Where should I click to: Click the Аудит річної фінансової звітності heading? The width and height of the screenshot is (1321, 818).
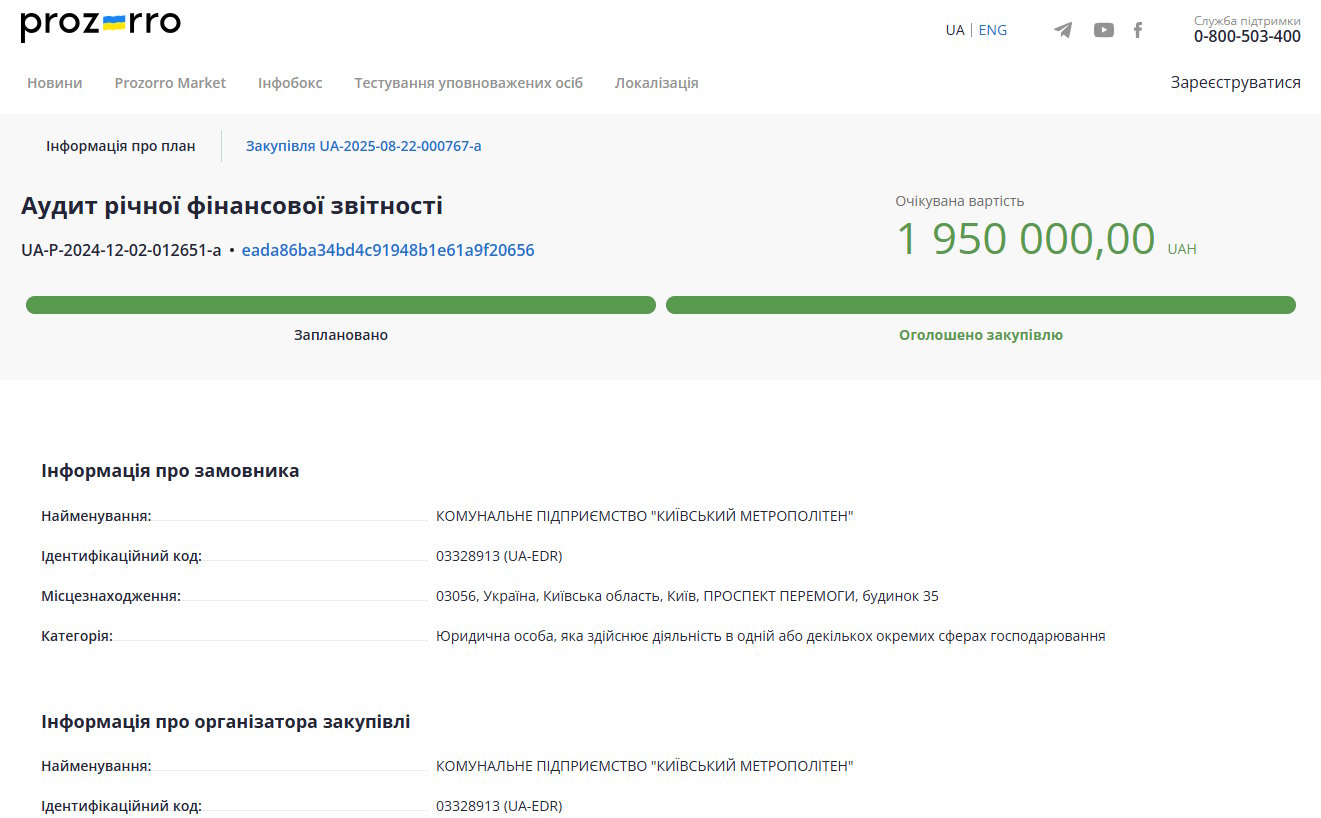click(x=231, y=206)
